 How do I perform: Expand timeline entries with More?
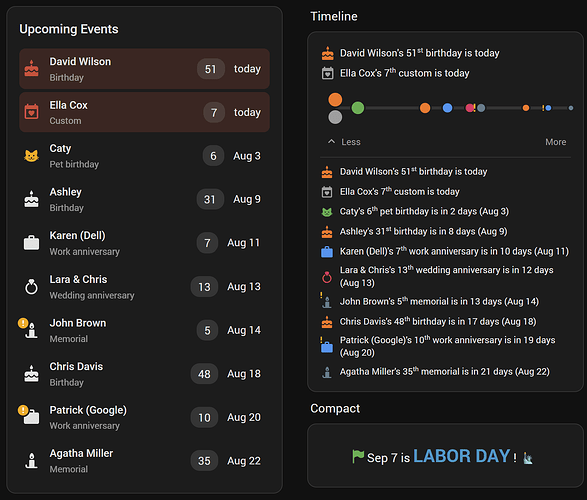(556, 142)
